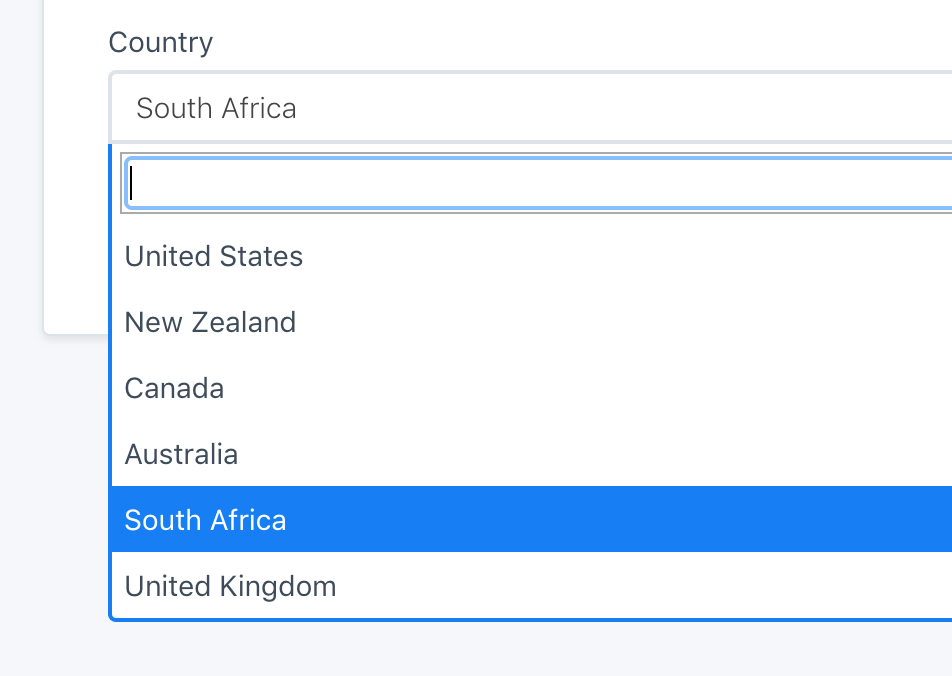The height and width of the screenshot is (676, 952).
Task: Click the South Africa text in the combobox
Action: point(216,107)
